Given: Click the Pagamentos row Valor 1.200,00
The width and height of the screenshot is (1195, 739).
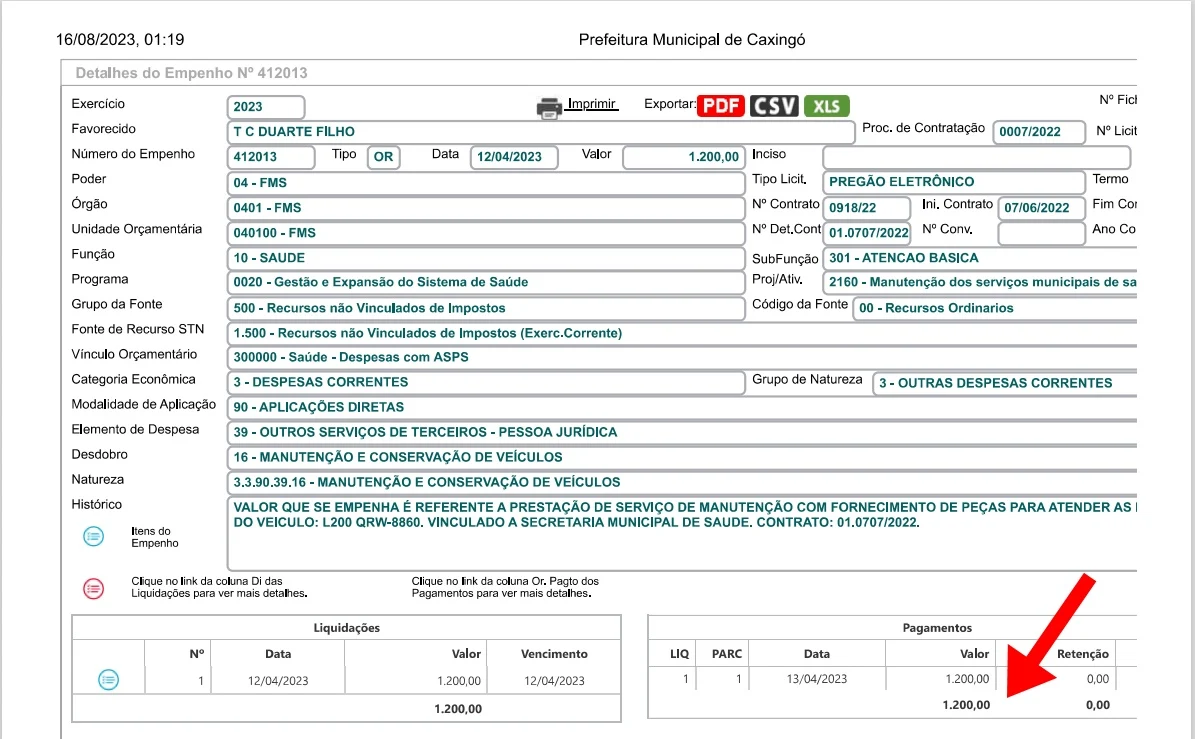Looking at the screenshot, I should click(967, 679).
